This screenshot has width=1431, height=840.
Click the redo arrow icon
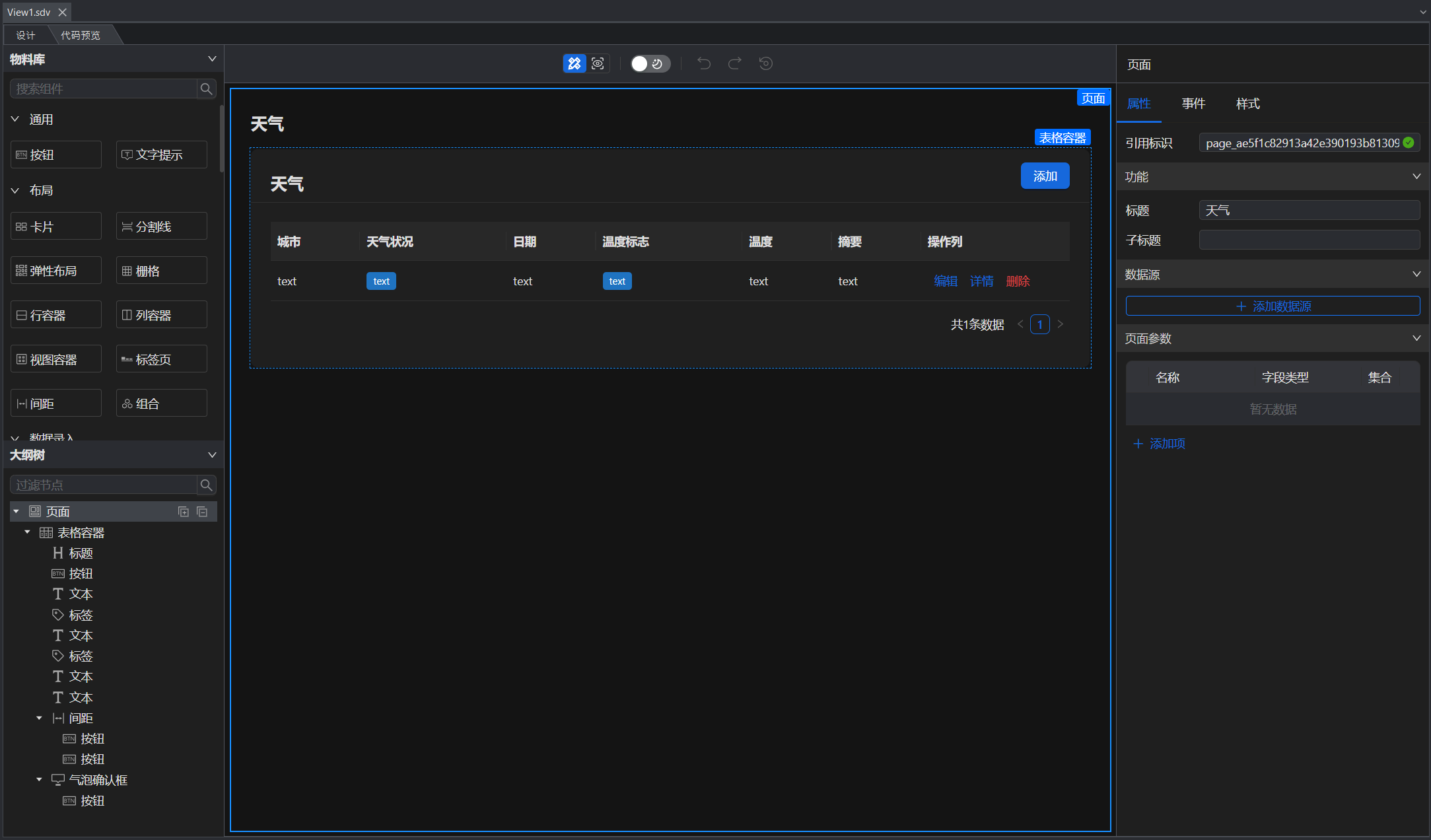[x=734, y=63]
